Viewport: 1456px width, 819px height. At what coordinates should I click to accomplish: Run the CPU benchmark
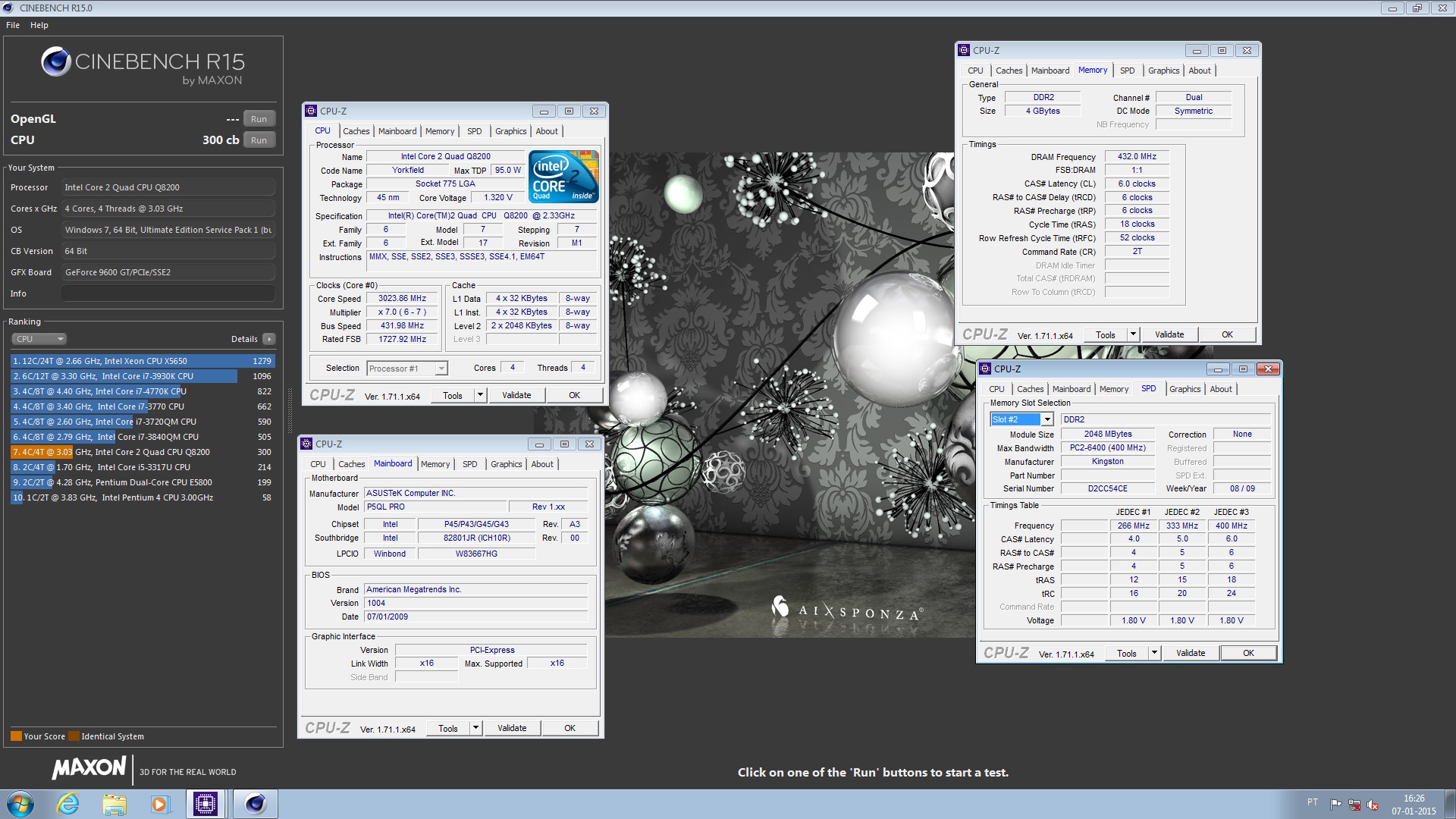click(x=259, y=140)
